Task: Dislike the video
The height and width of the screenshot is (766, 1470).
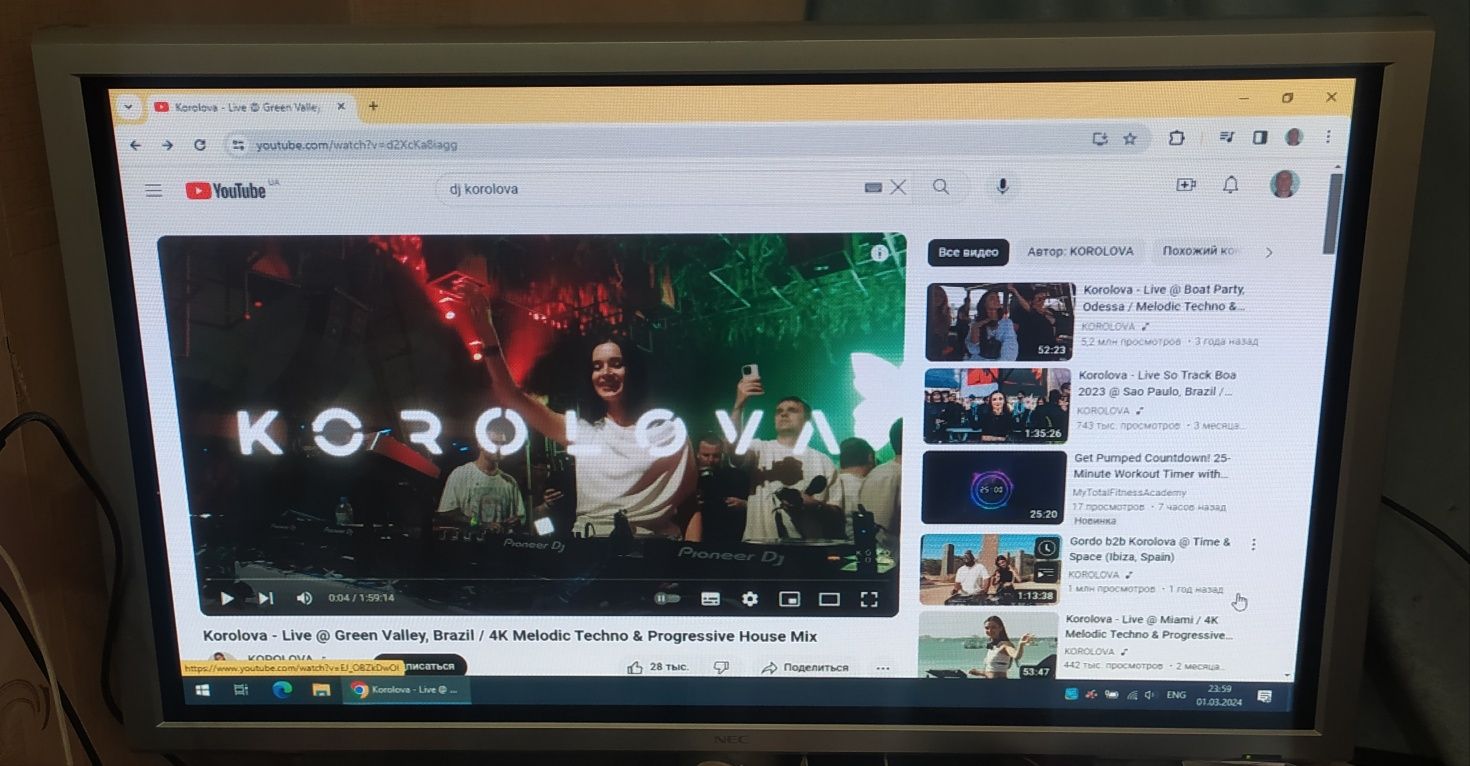Action: click(x=721, y=667)
